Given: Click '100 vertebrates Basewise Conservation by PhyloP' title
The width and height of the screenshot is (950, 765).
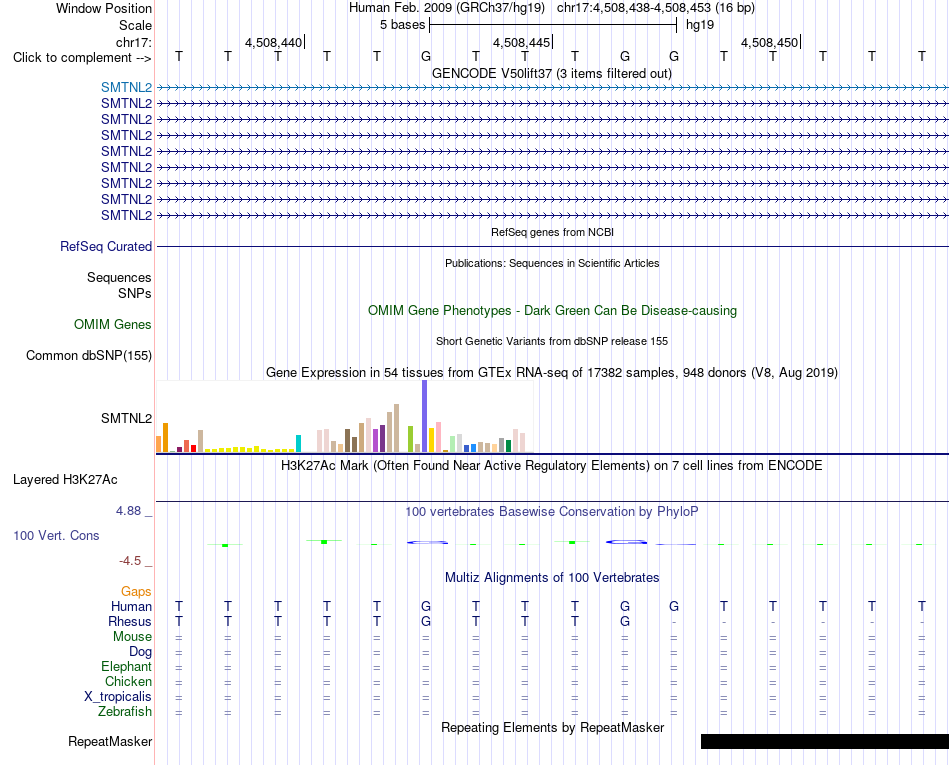Looking at the screenshot, I should point(552,511).
